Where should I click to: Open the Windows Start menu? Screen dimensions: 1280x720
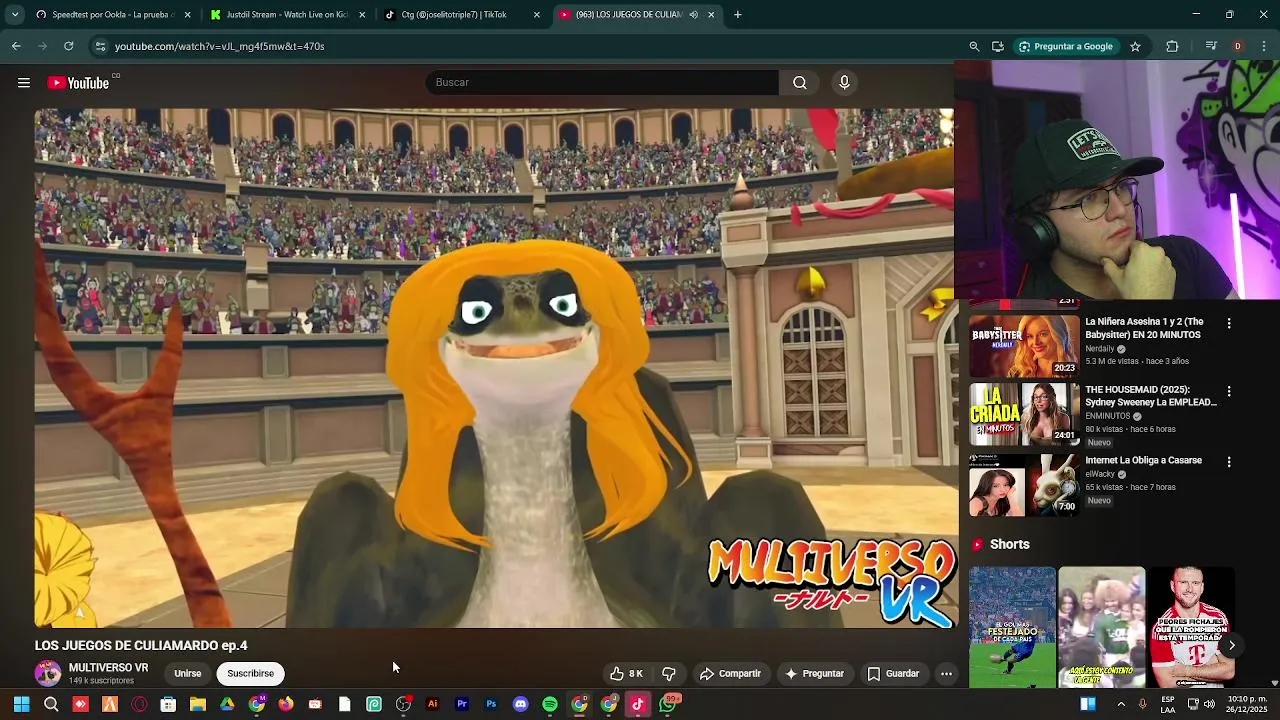(21, 704)
